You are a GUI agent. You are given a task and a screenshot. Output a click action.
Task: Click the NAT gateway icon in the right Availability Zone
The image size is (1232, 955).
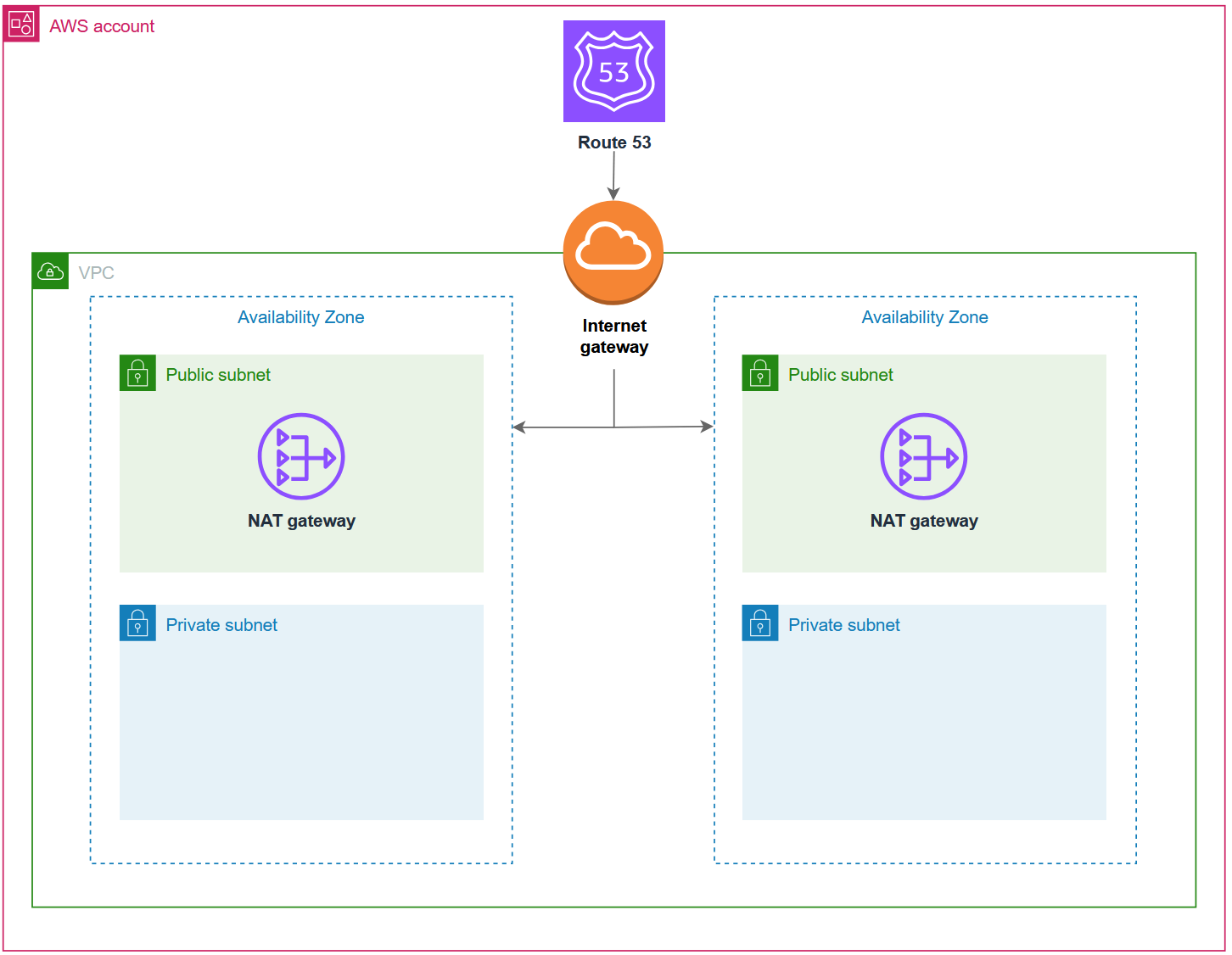924,456
